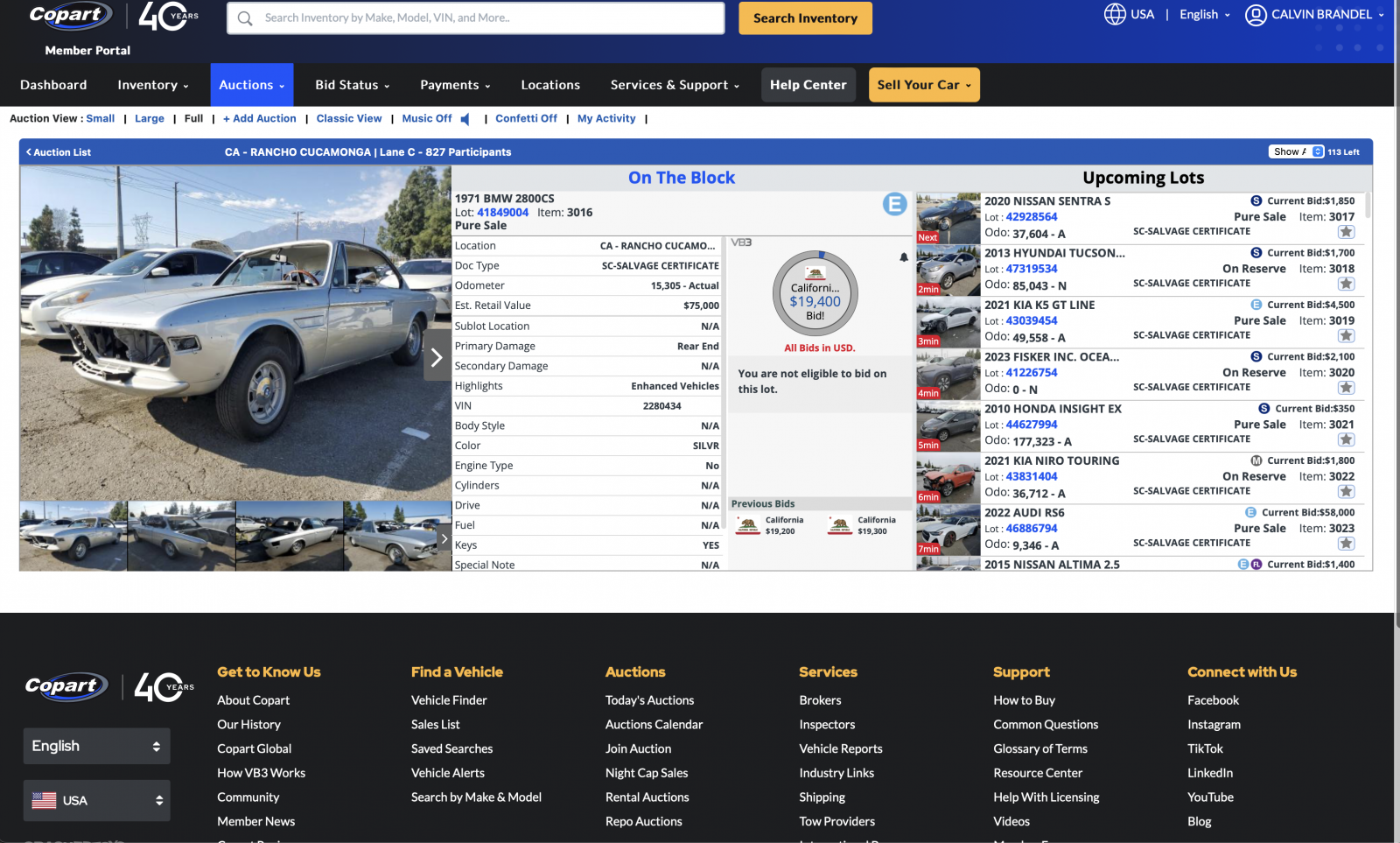Switch to Classic View
The image size is (1400, 843).
349,119
